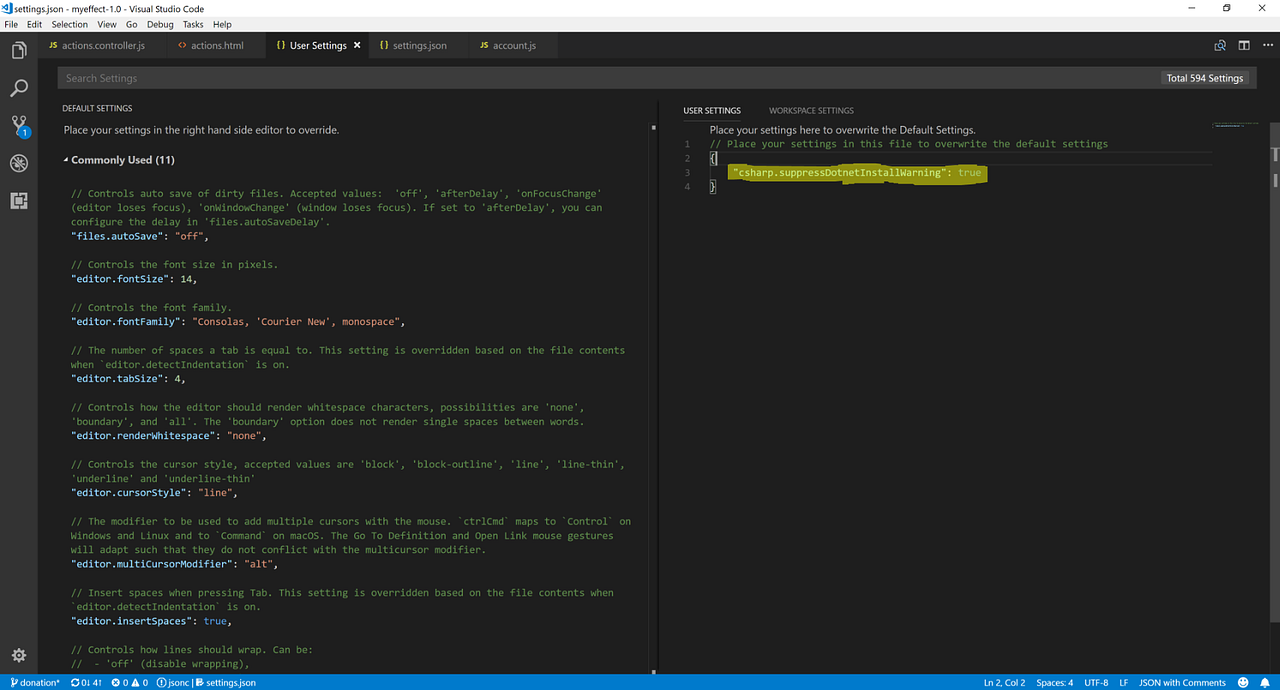Expand the Commonly Used settings section
The width and height of the screenshot is (1280, 690).
[x=118, y=160]
